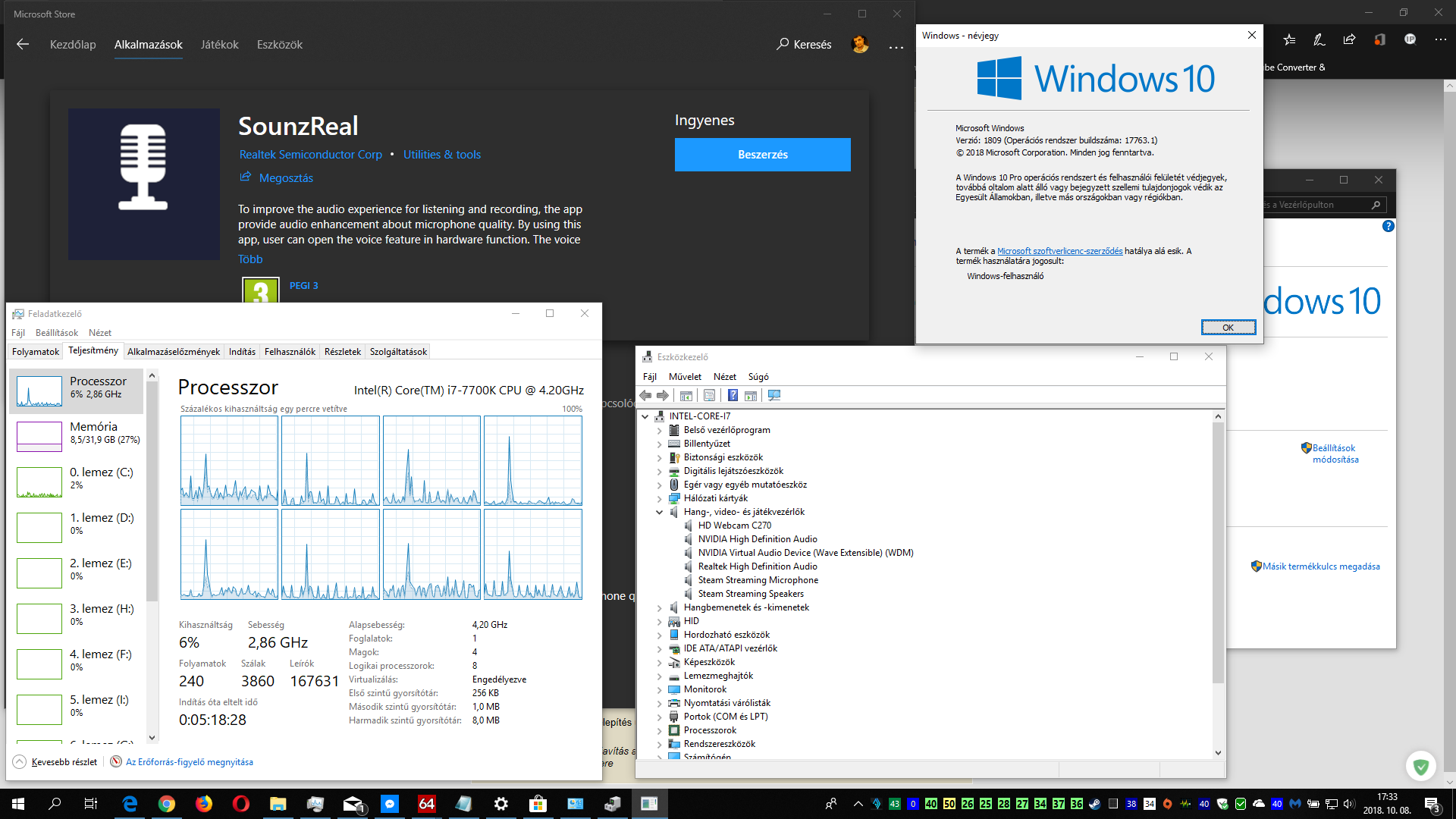Expand the Hálózati kártyák node
This screenshot has width=1456, height=819.
[x=660, y=498]
